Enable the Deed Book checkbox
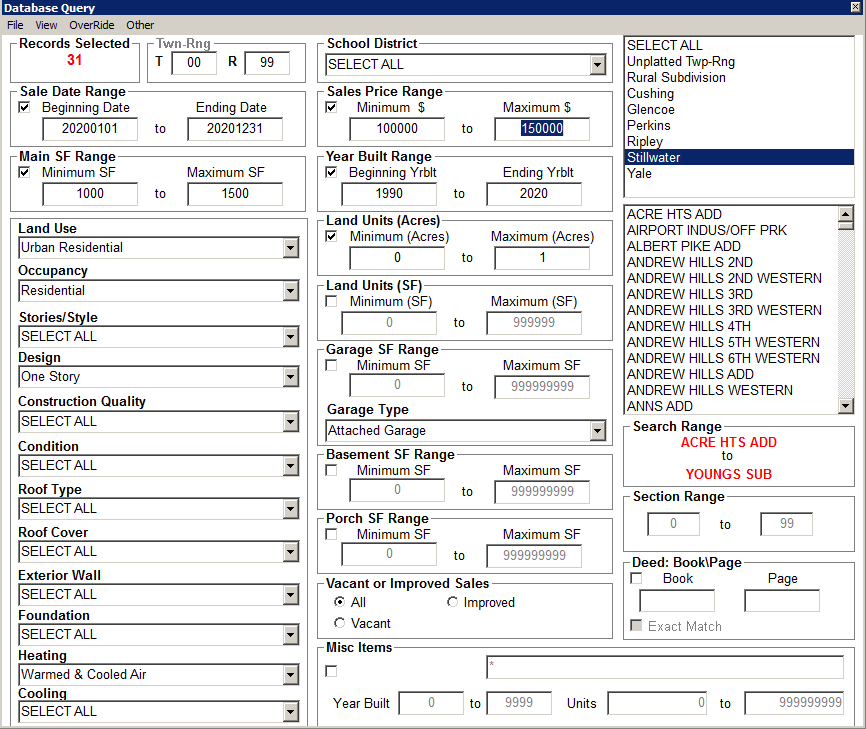This screenshot has width=866, height=729. click(637, 579)
